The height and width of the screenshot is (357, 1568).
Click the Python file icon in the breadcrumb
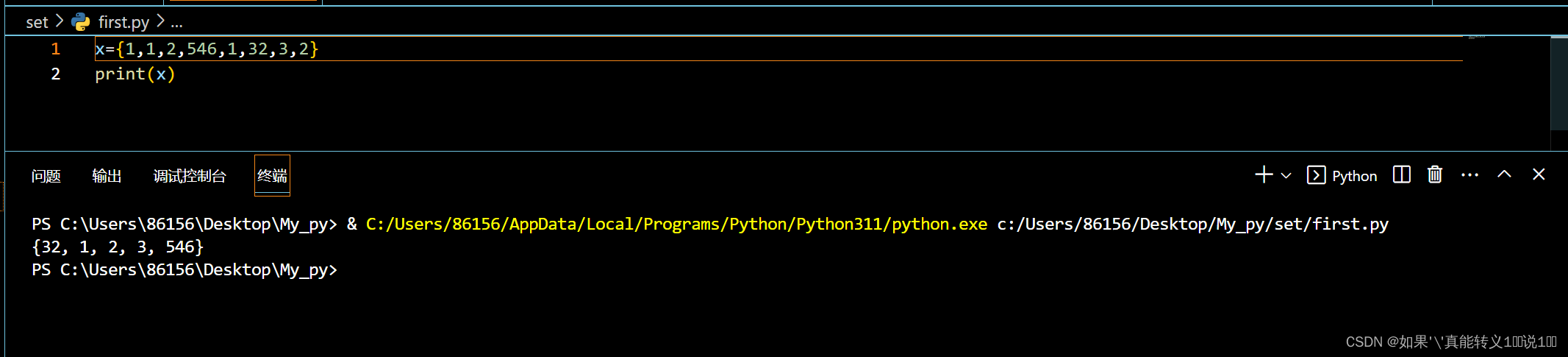point(81,22)
